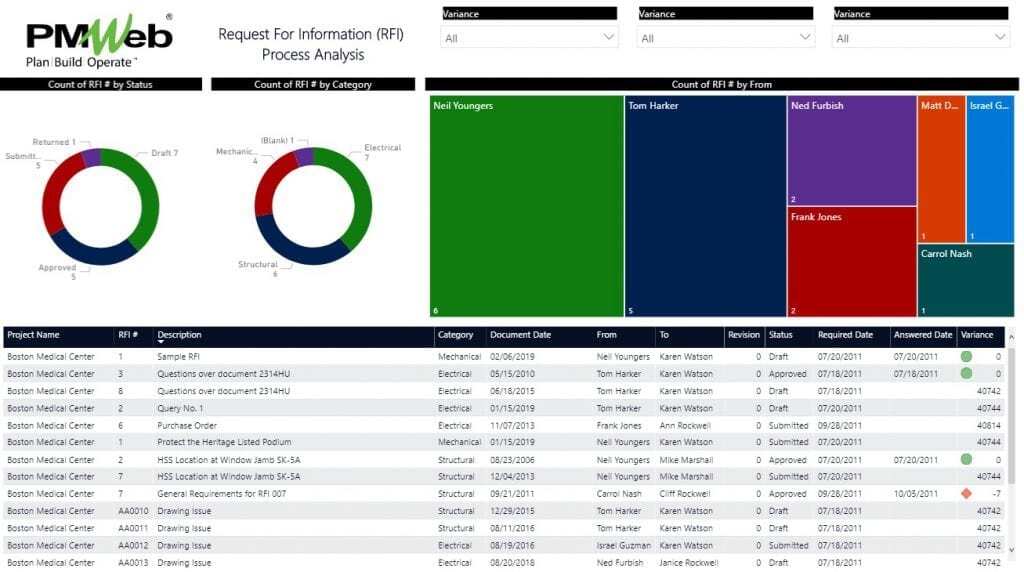Select the Carrol Nash treemap tile
The width and height of the screenshot is (1024, 572).
[966, 281]
